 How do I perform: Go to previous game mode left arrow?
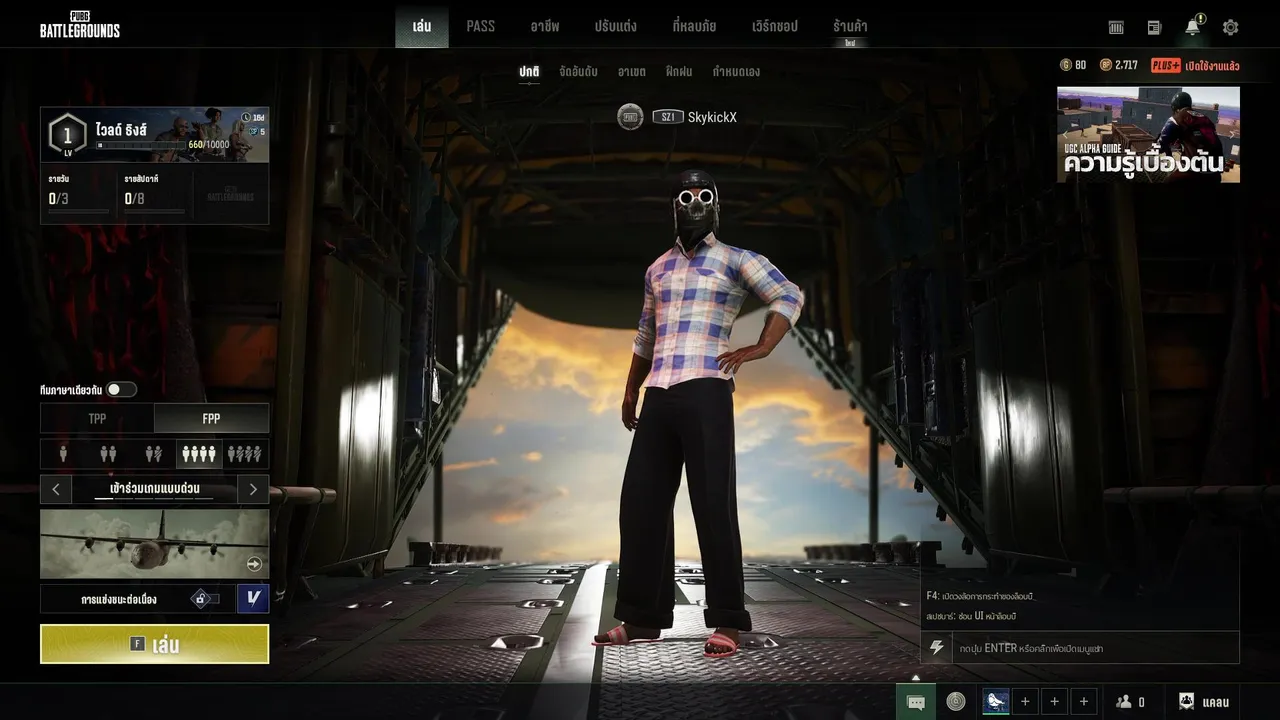56,489
